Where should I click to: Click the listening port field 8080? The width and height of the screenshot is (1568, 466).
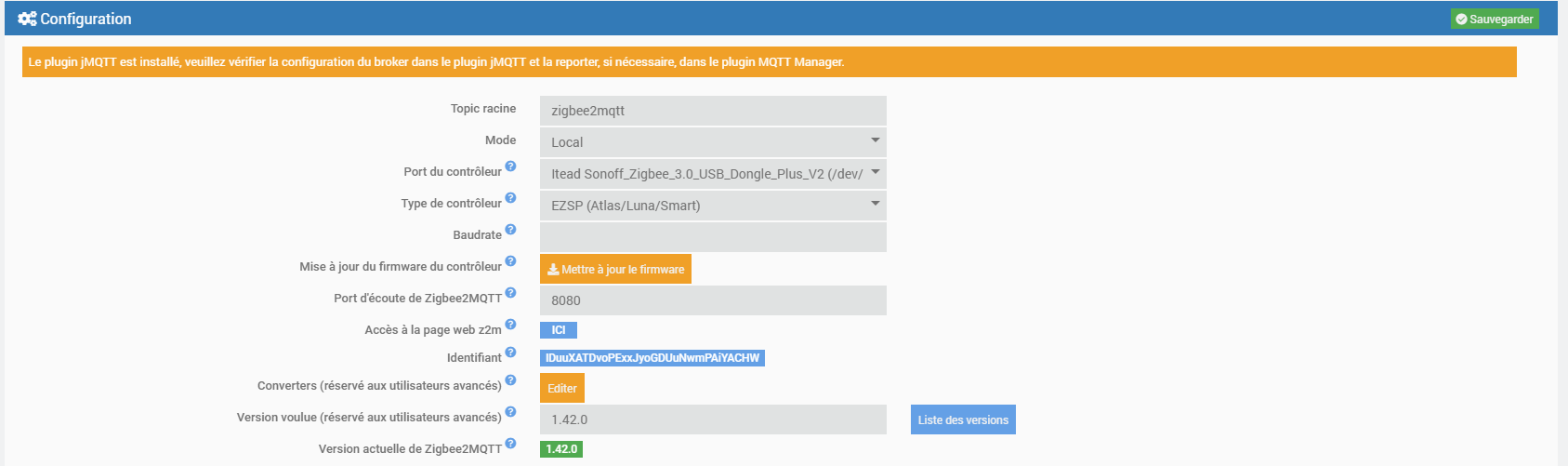pyautogui.click(x=713, y=300)
